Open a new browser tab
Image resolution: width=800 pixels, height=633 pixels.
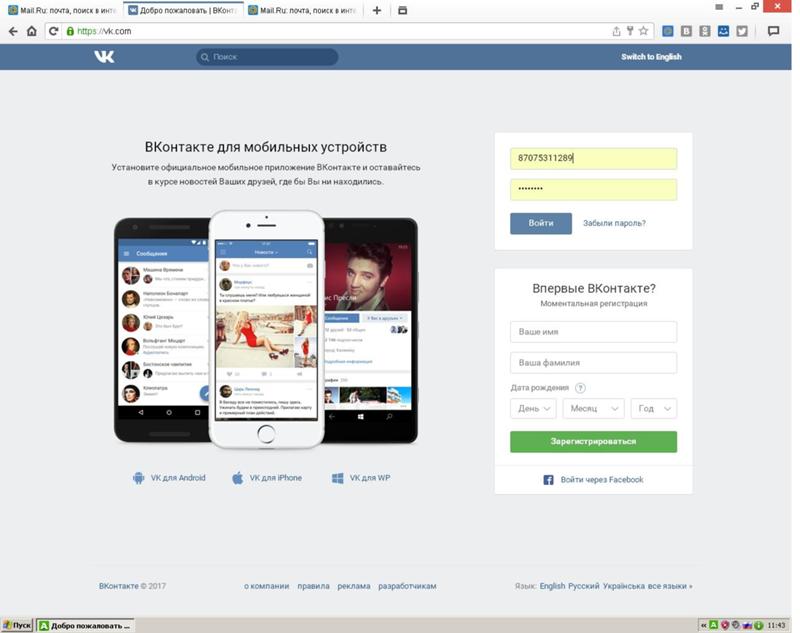pos(377,10)
